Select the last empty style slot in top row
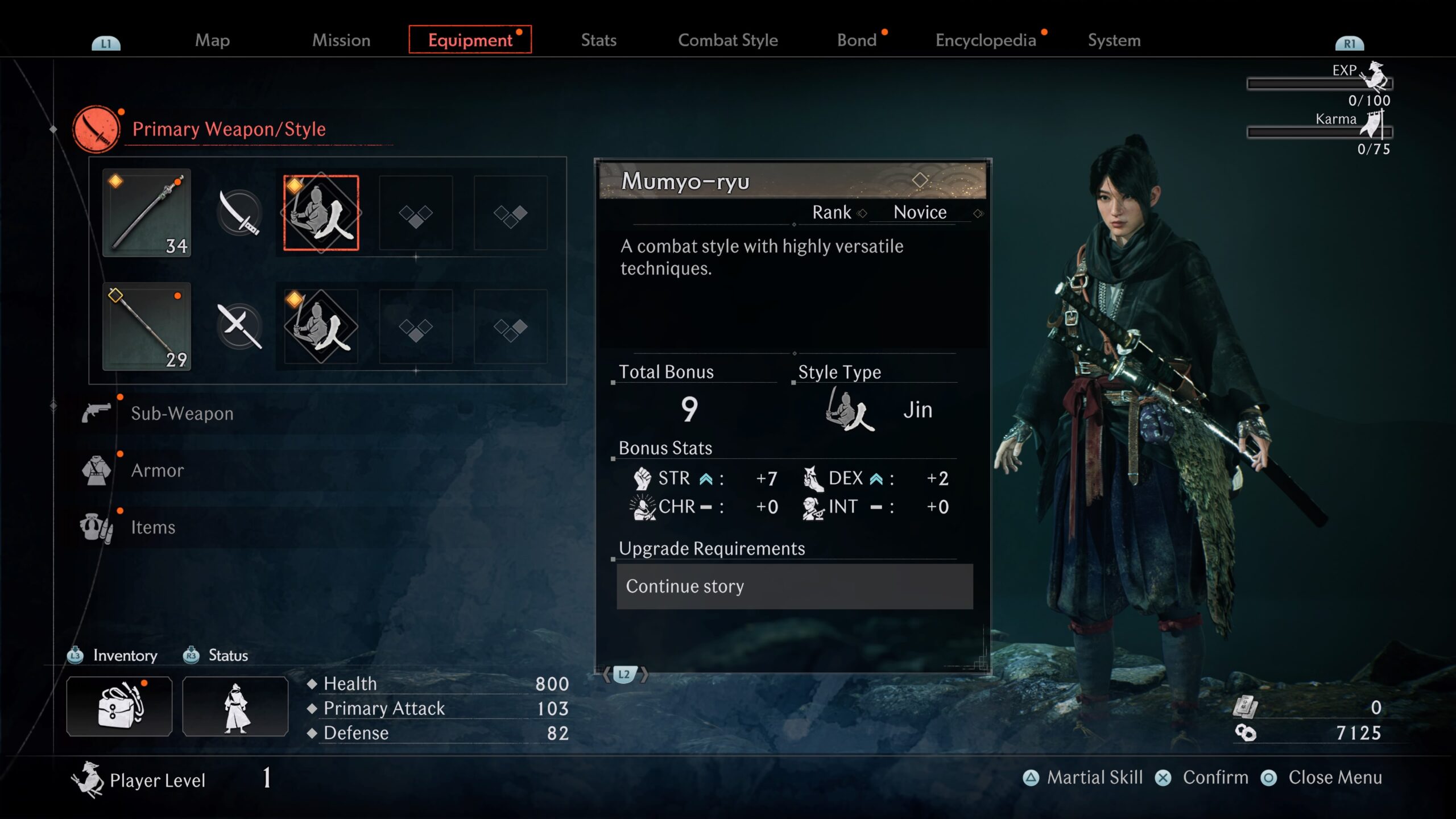 pos(511,213)
